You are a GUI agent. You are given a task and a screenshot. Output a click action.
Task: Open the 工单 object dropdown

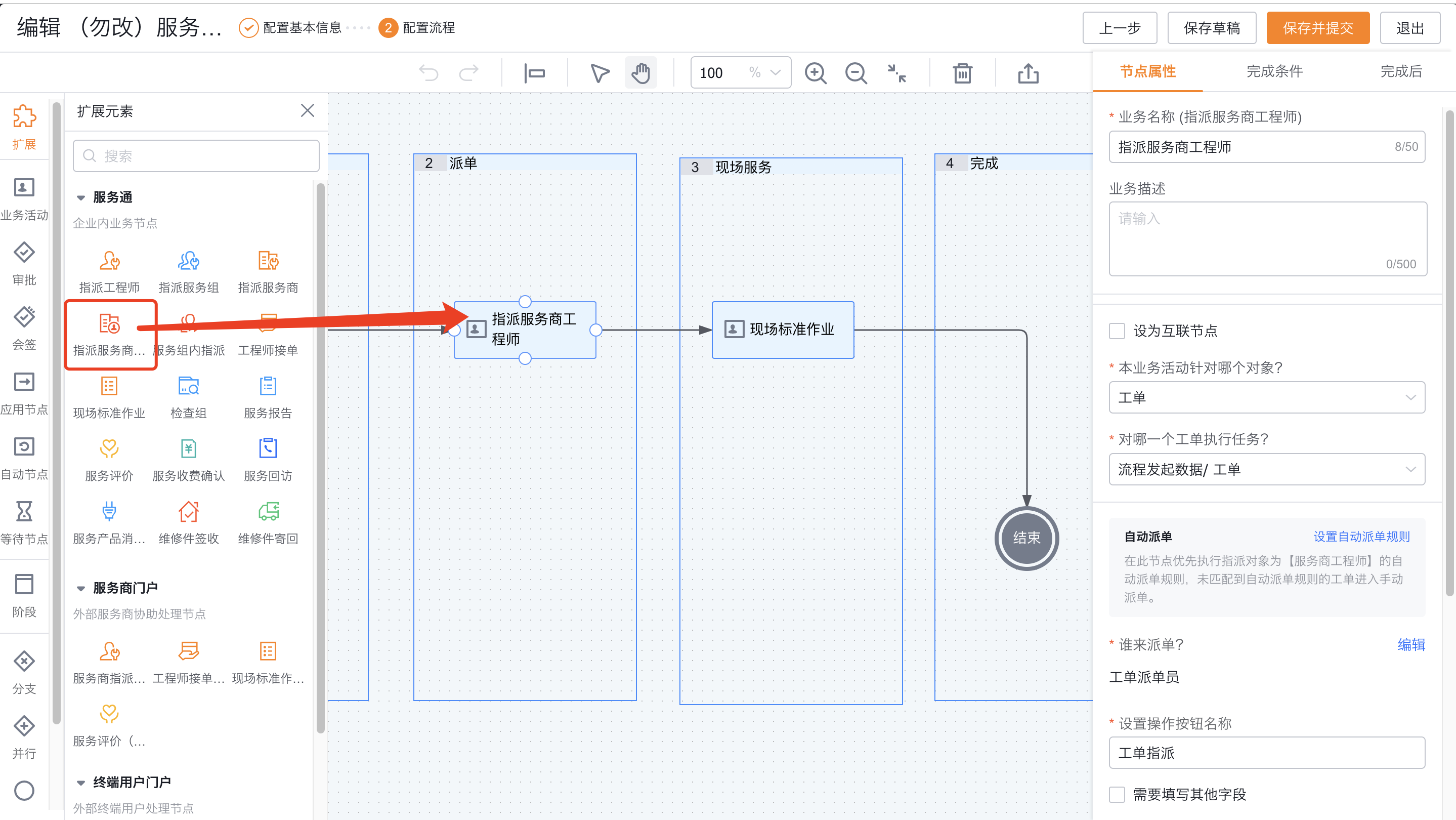[1266, 397]
